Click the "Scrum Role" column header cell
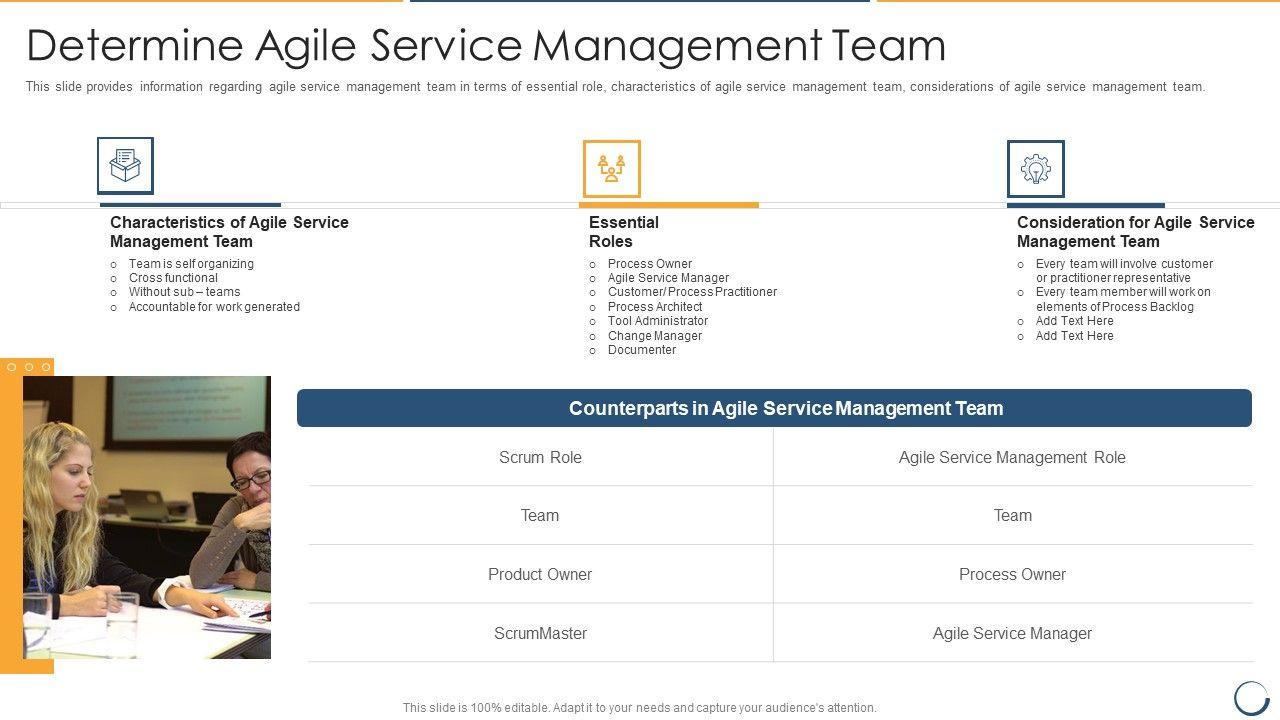The height and width of the screenshot is (720, 1280). pyautogui.click(x=540, y=458)
